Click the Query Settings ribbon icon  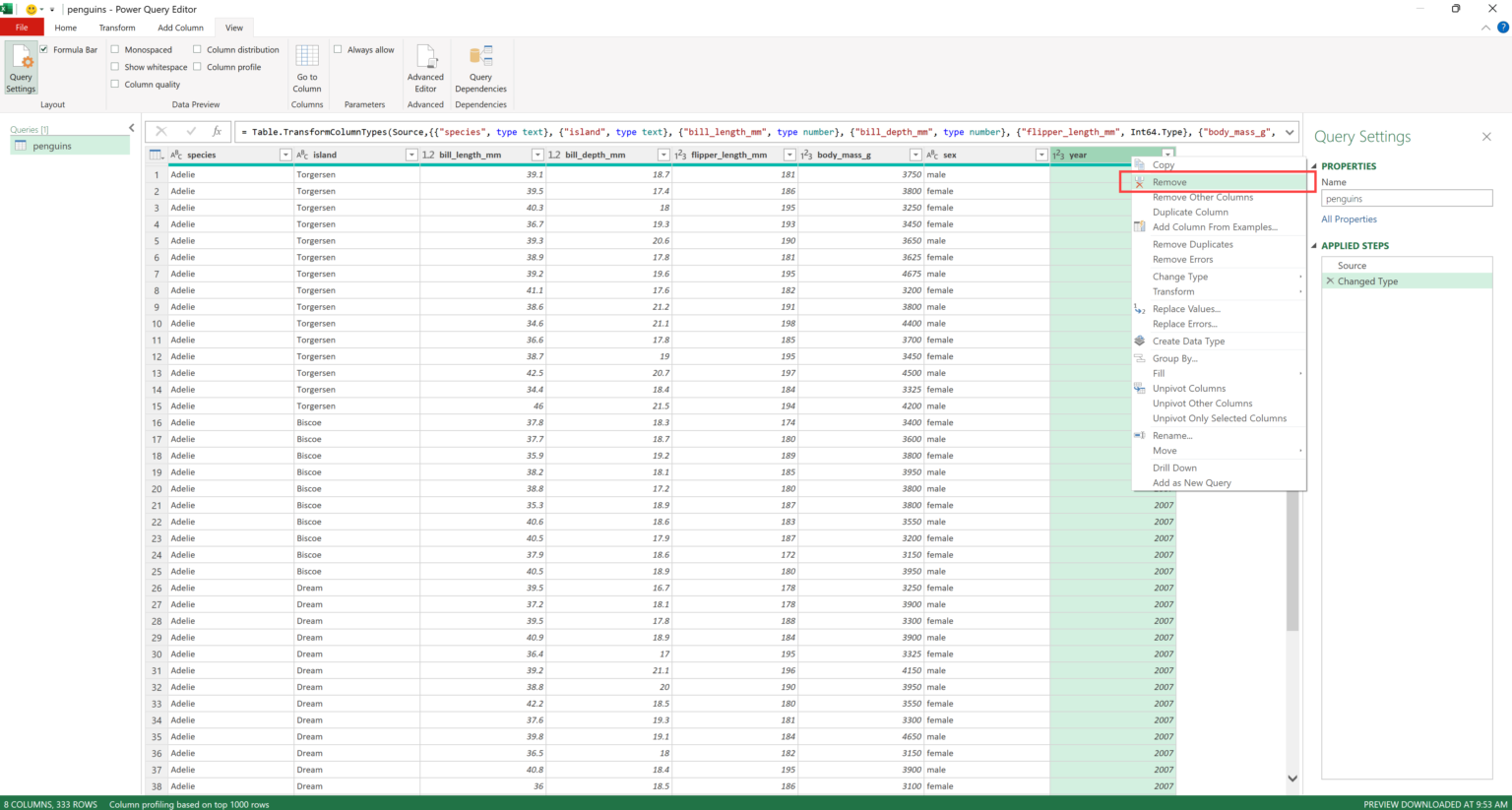click(x=21, y=69)
